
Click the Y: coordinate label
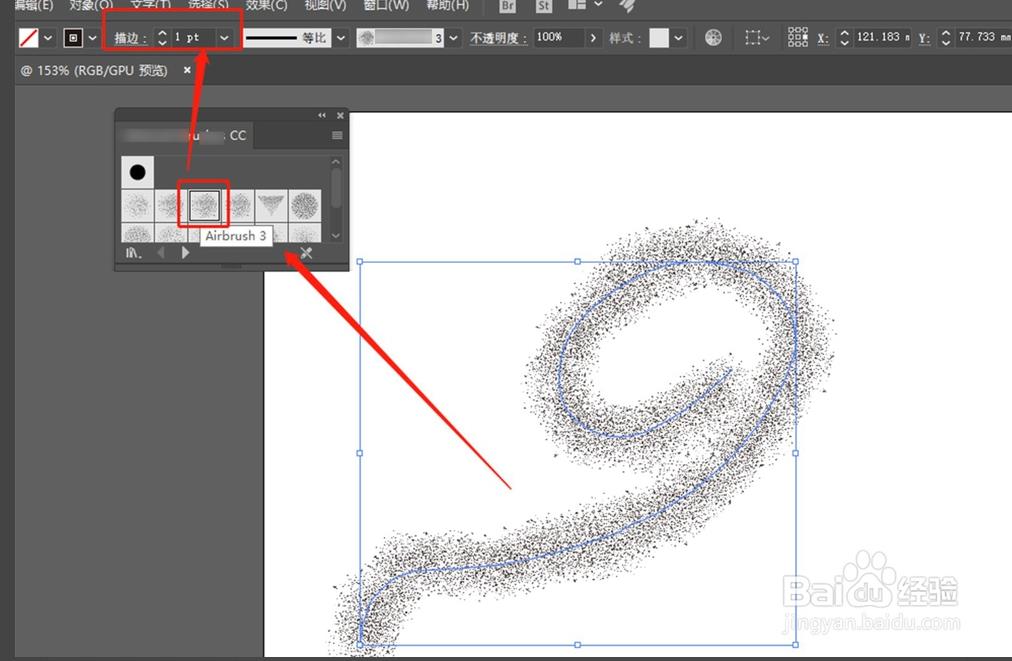tap(924, 38)
